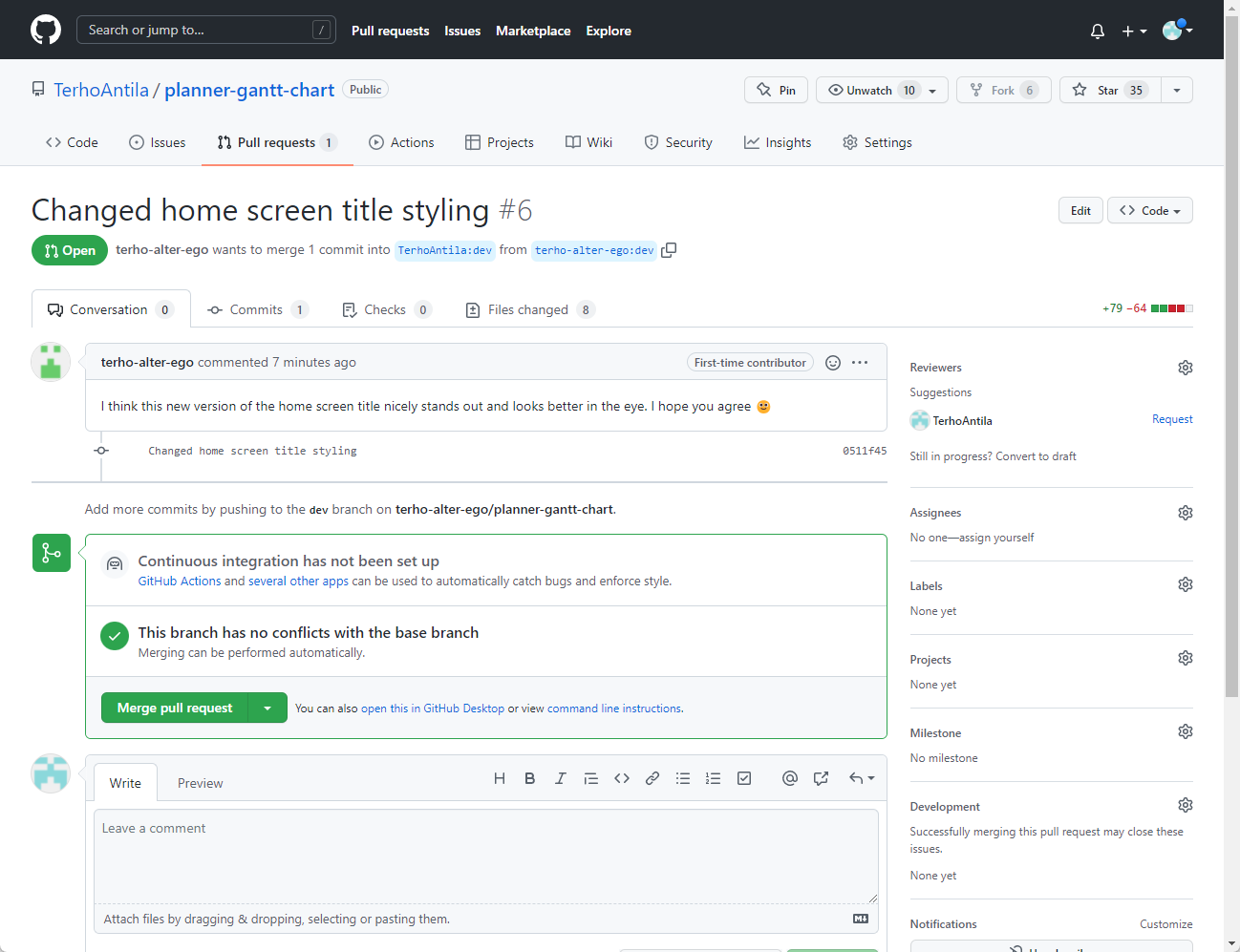Screen dimensions: 1240x952
Task: Click the Merge pull request button
Action: [175, 708]
